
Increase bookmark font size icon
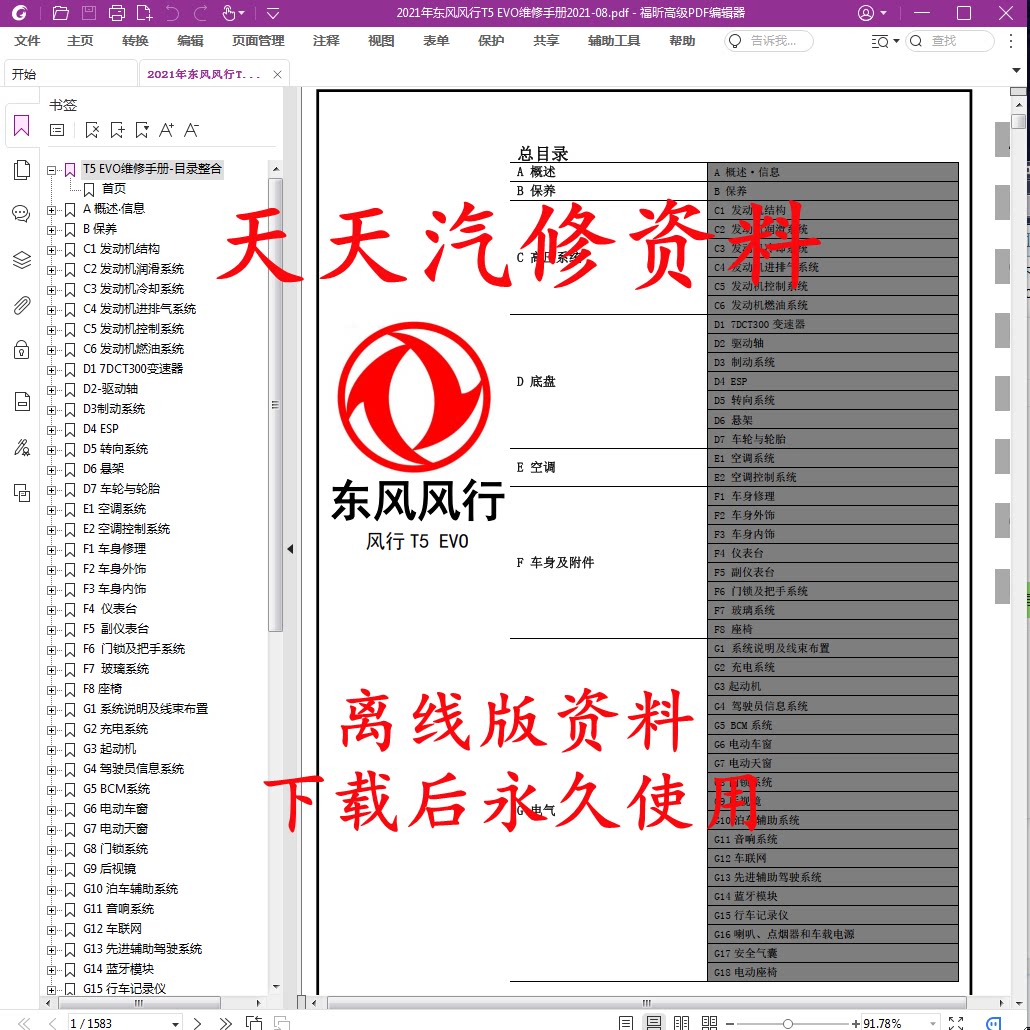click(166, 130)
